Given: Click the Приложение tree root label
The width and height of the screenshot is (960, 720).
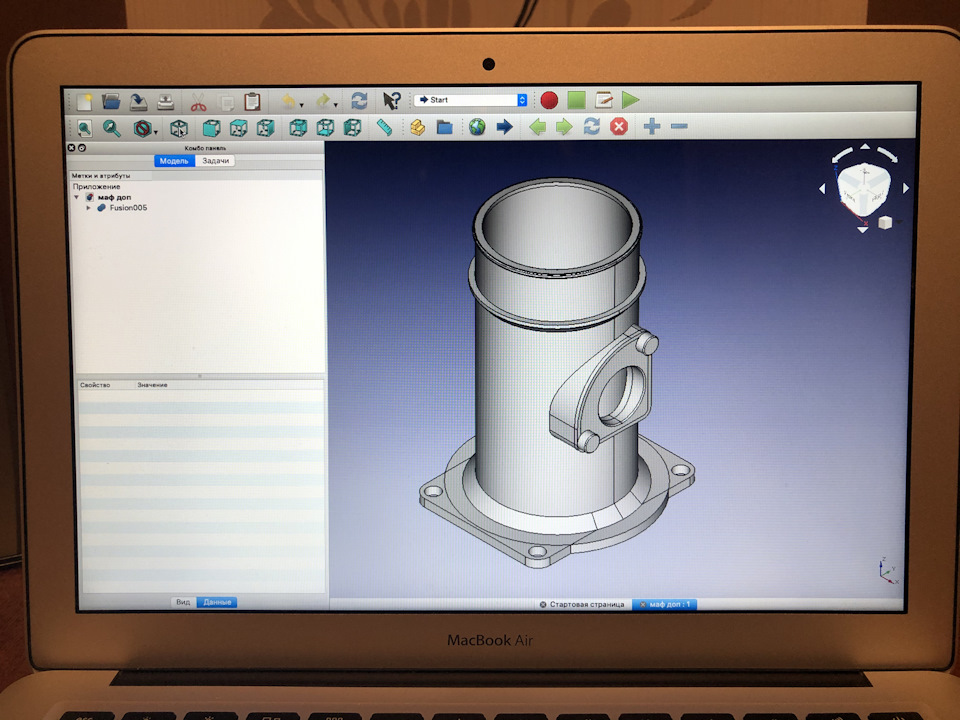Looking at the screenshot, I should 96,187.
